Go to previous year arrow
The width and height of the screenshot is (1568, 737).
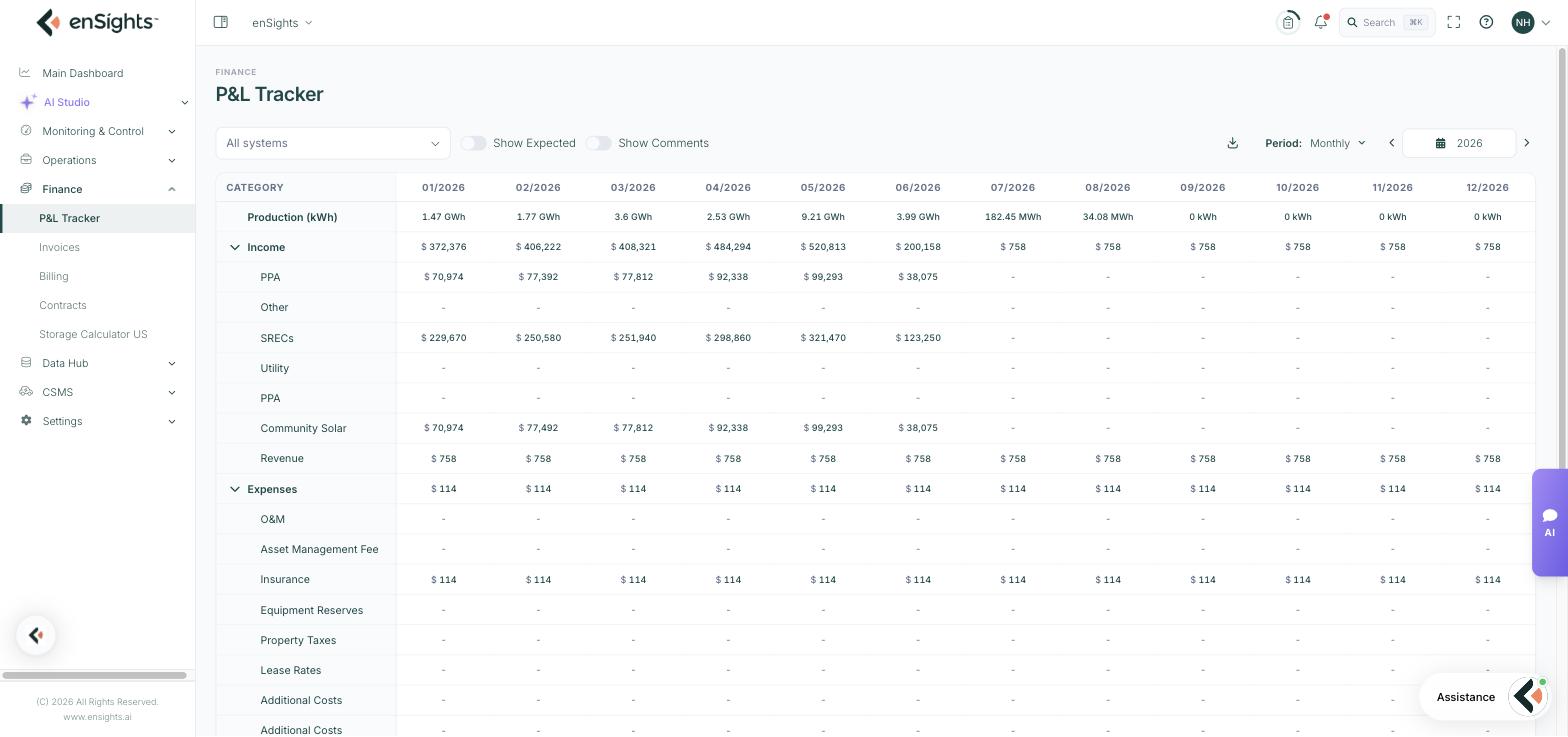click(x=1391, y=143)
